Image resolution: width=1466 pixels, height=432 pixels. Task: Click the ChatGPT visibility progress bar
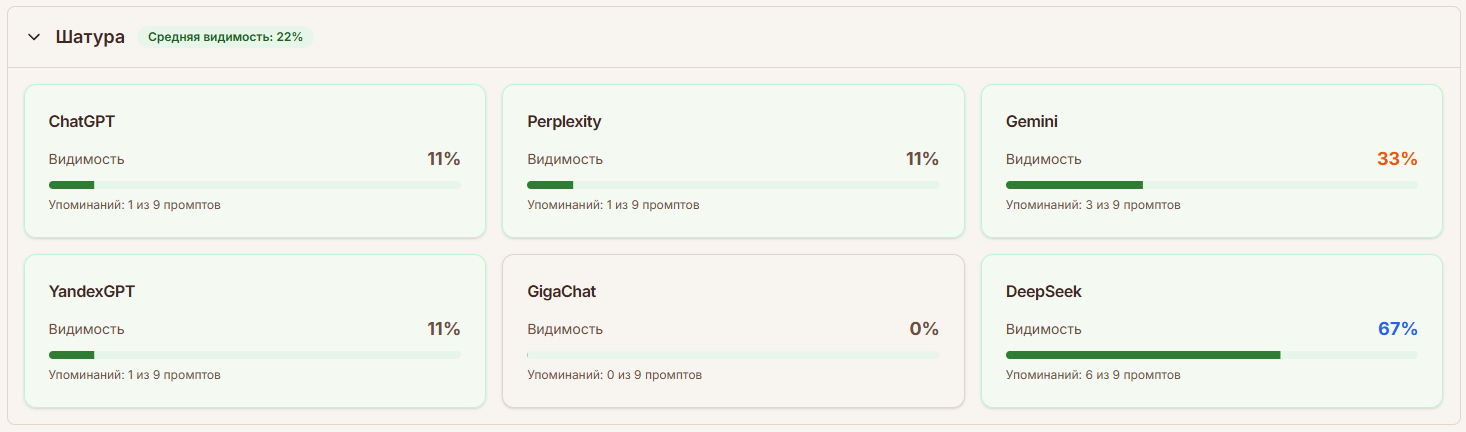254,185
